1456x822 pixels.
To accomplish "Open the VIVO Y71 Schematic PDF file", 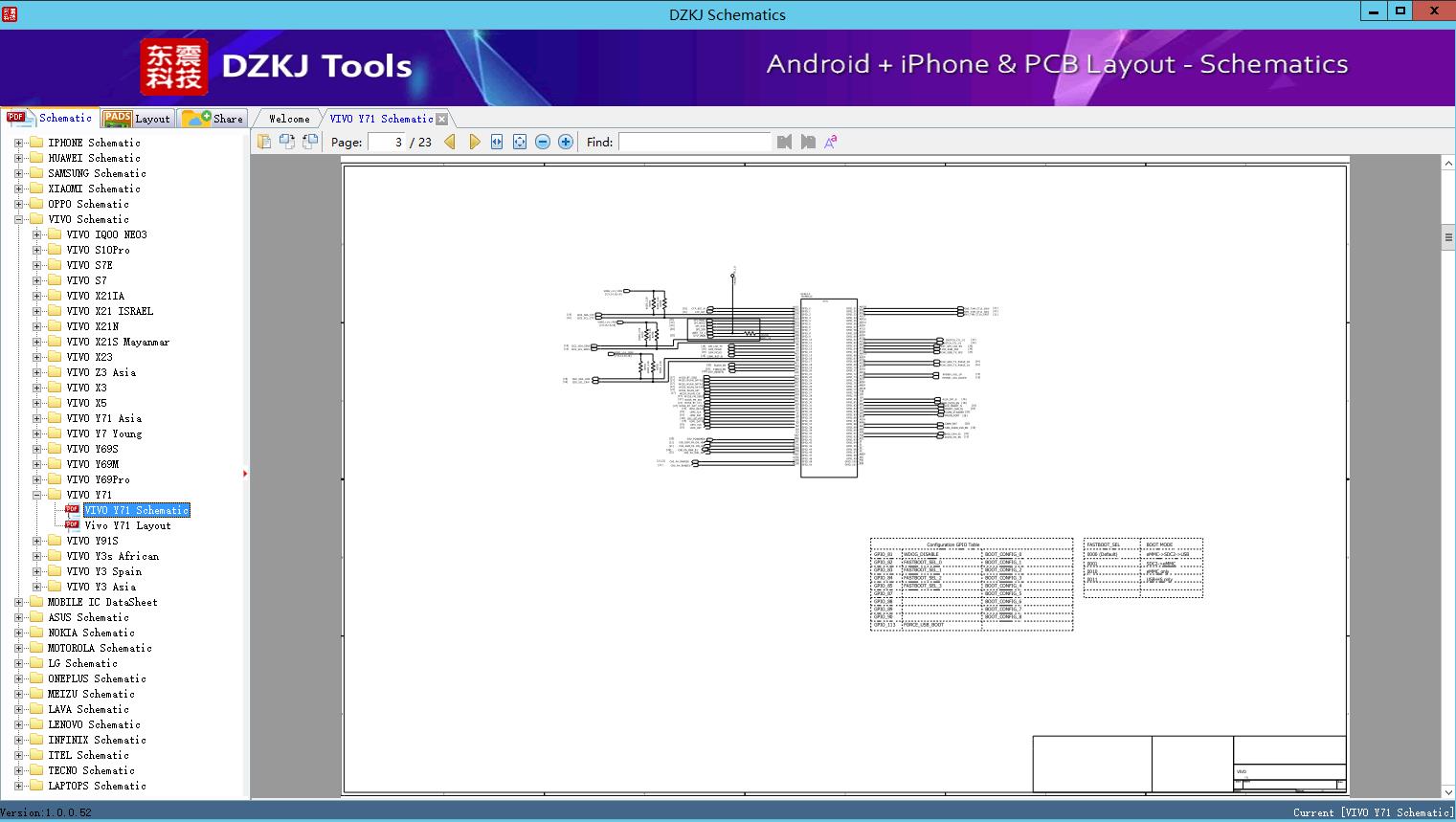I will pyautogui.click(x=136, y=510).
